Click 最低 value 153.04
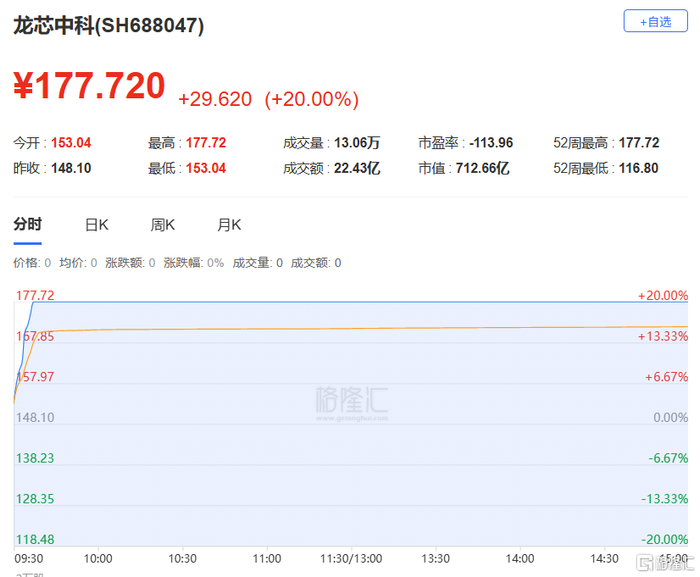The height and width of the screenshot is (577, 700). [x=206, y=168]
